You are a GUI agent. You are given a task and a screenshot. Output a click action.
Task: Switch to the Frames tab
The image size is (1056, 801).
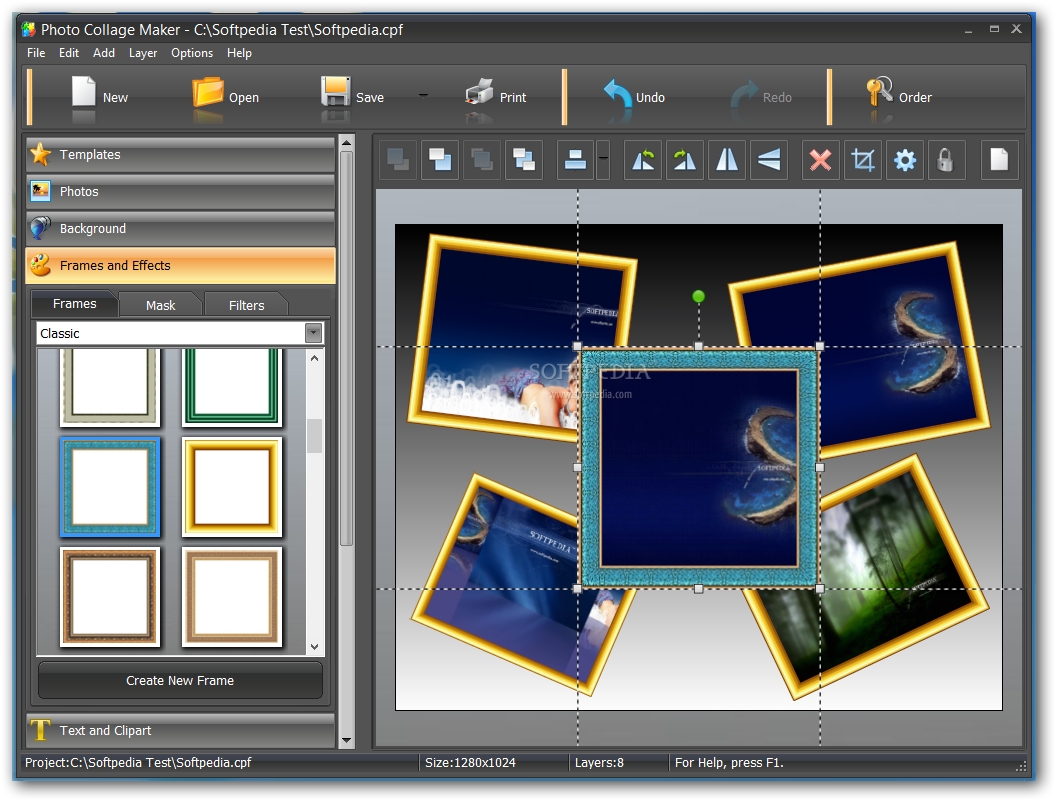click(75, 304)
